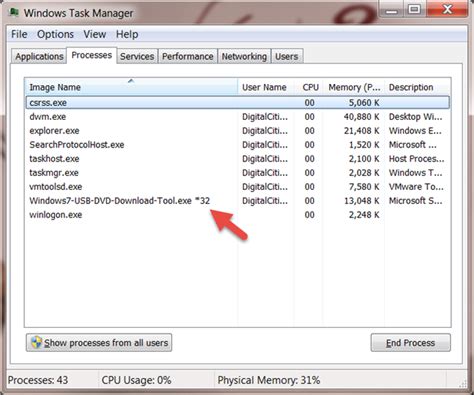Open the Networking tab
This screenshot has height=395, width=474.
coord(244,56)
